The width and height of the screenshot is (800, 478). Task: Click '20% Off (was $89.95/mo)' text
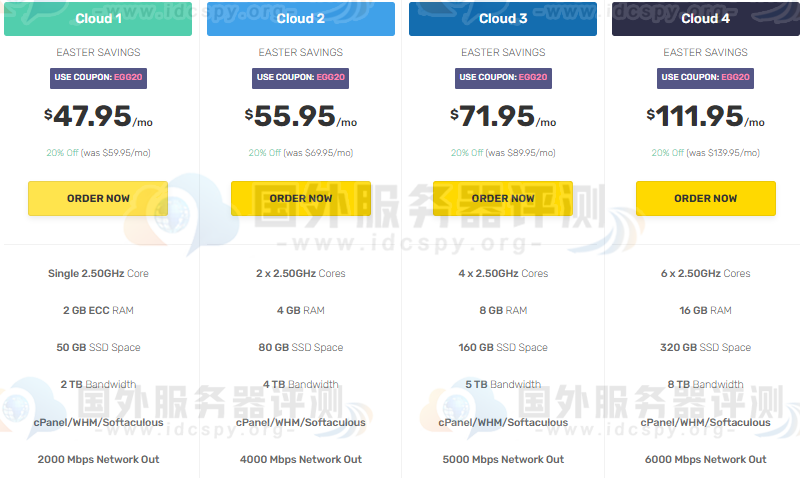(x=503, y=153)
